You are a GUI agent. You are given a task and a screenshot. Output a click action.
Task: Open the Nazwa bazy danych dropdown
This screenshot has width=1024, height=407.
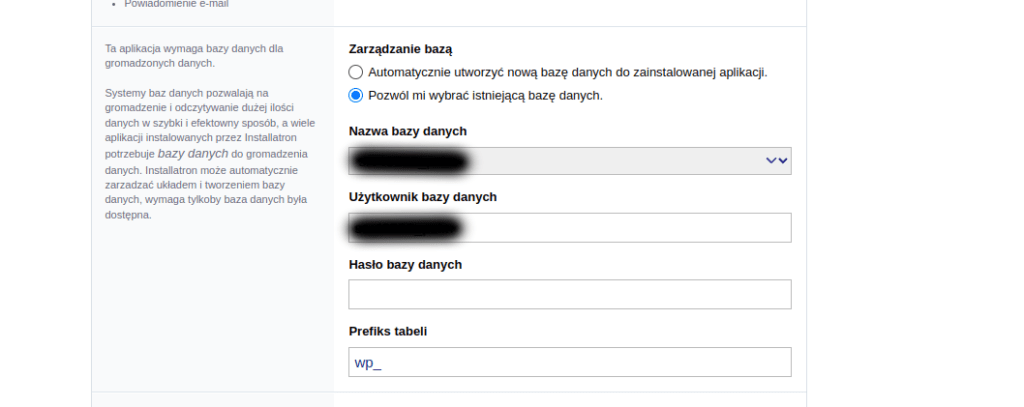pyautogui.click(x=569, y=161)
